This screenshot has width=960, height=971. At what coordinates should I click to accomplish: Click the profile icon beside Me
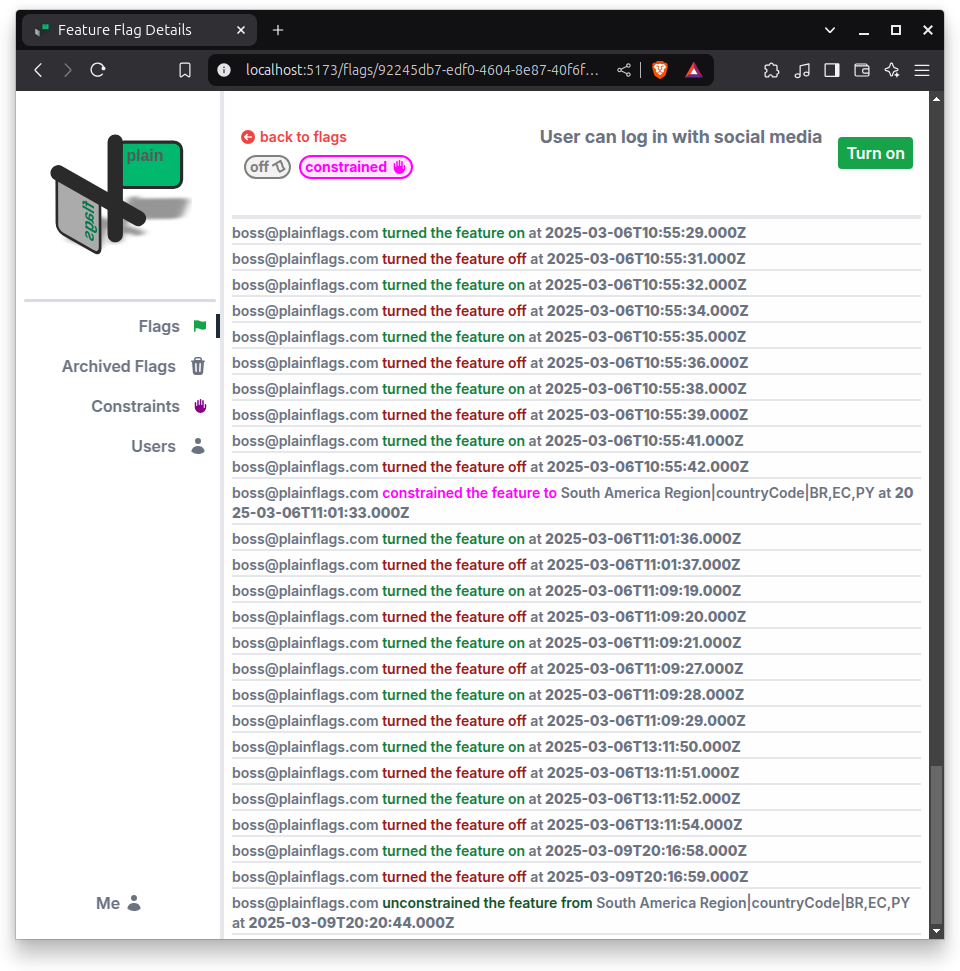pos(134,903)
